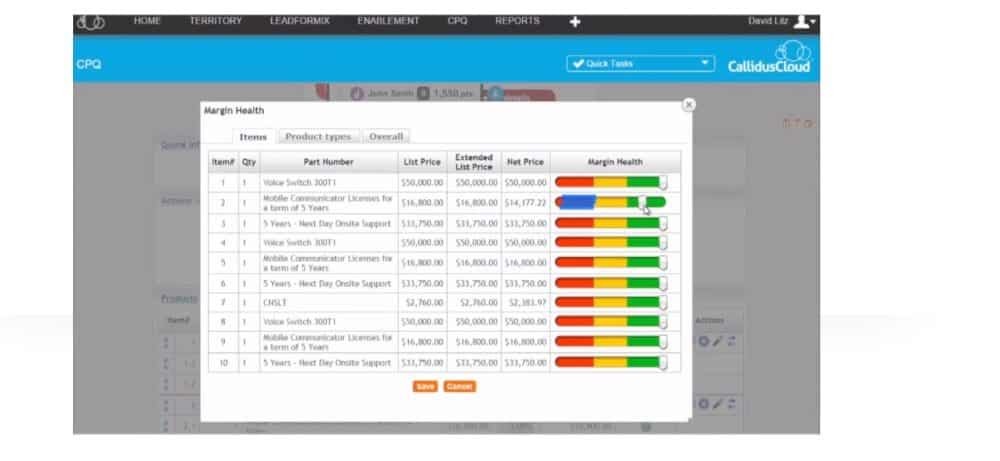Image resolution: width=1000 pixels, height=461 pixels.
Task: Click the checkmark icon in Quick Tasks
Action: click(577, 63)
